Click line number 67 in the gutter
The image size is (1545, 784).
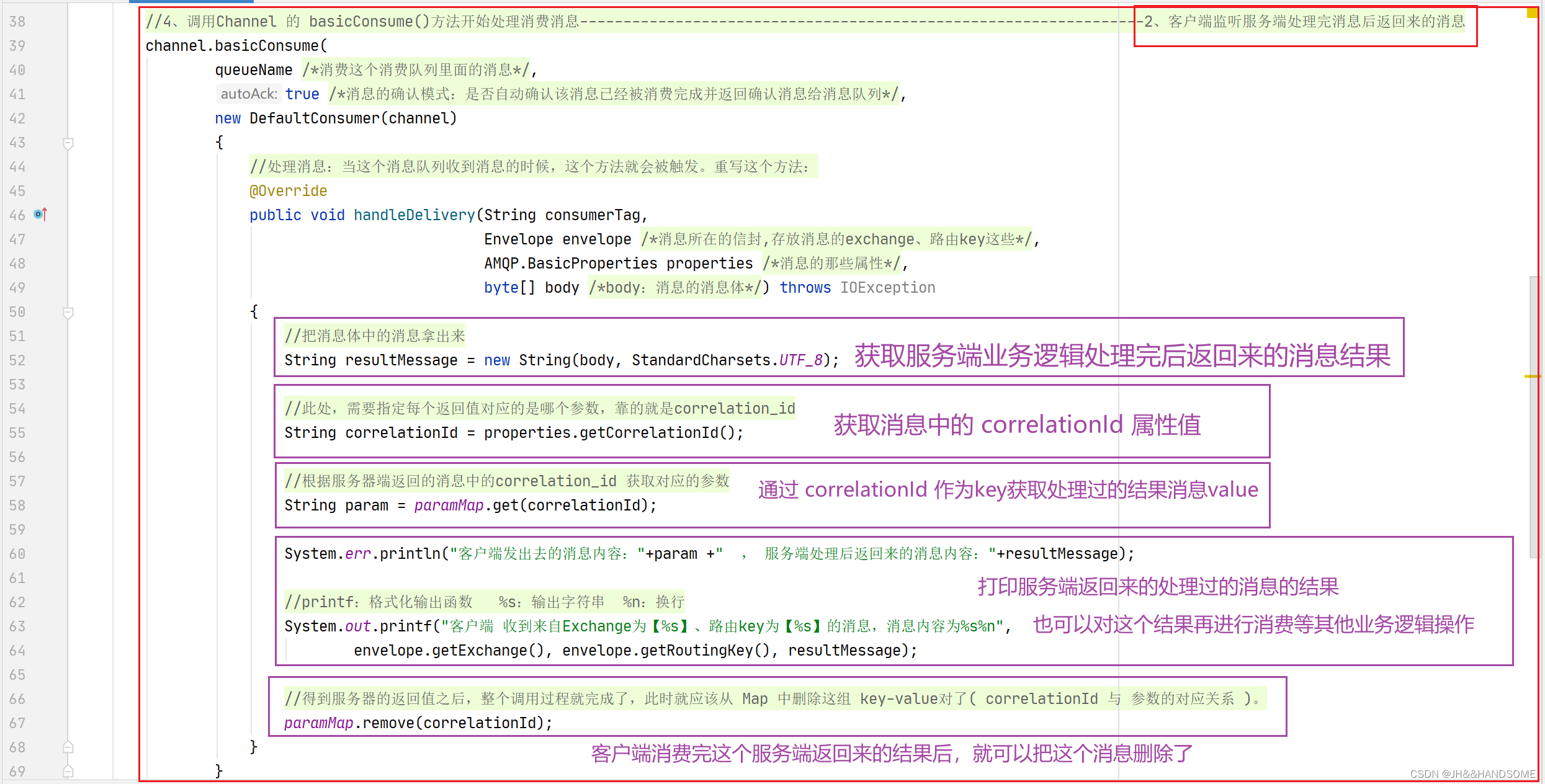tap(17, 723)
